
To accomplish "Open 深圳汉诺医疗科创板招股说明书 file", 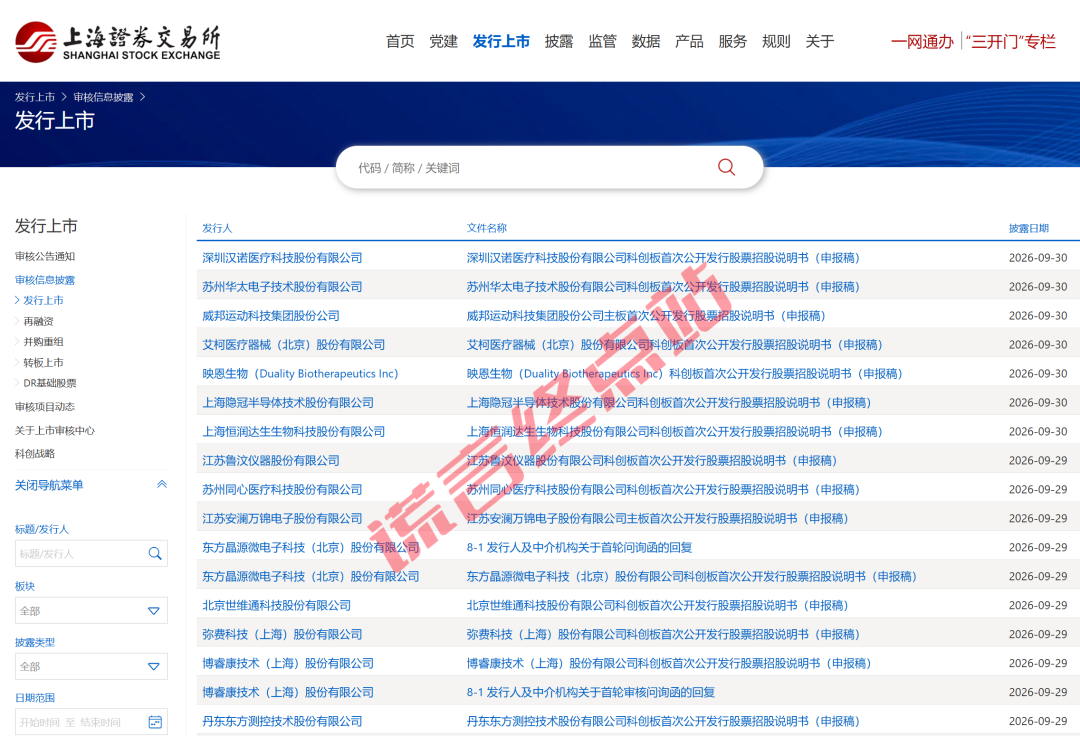I will click(x=663, y=257).
